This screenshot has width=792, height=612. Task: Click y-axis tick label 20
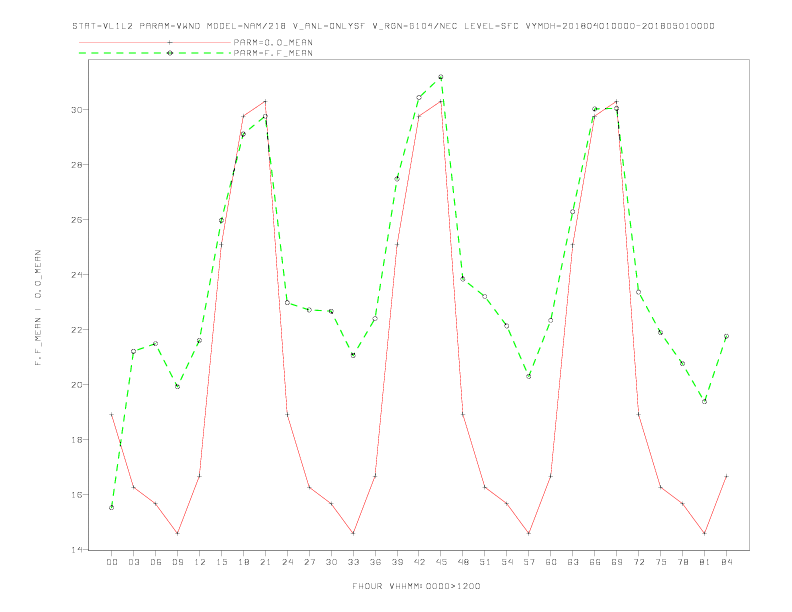[79, 384]
